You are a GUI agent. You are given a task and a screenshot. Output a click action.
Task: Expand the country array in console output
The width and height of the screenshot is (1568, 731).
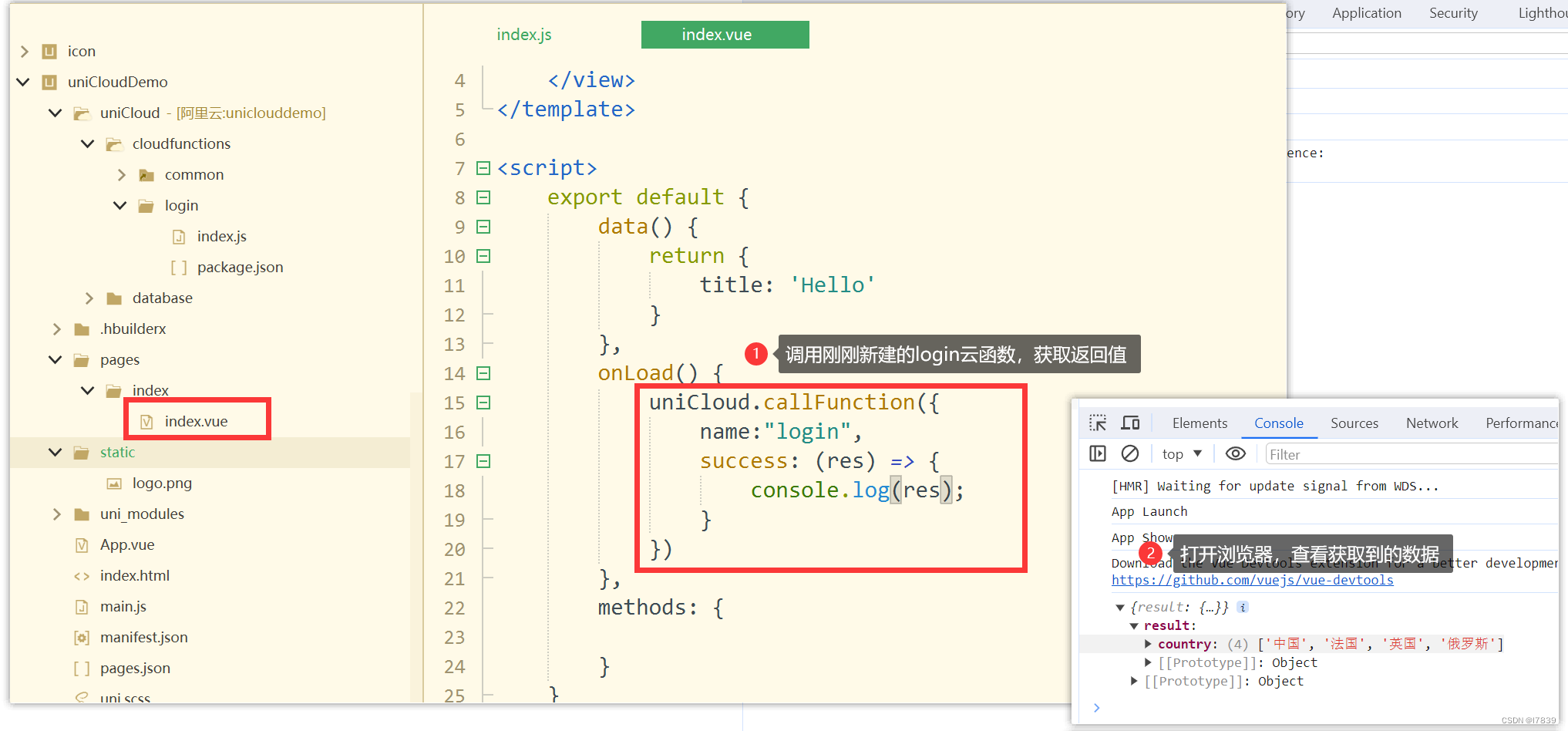tap(1147, 643)
